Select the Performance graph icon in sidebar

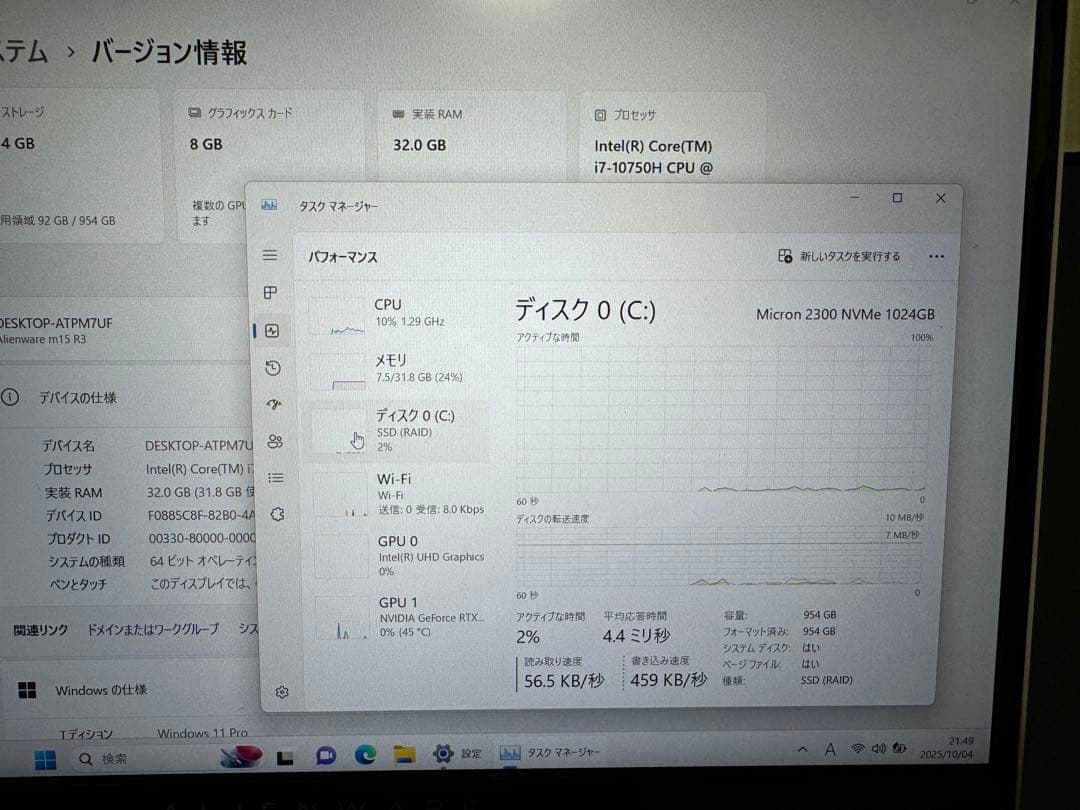click(x=271, y=330)
